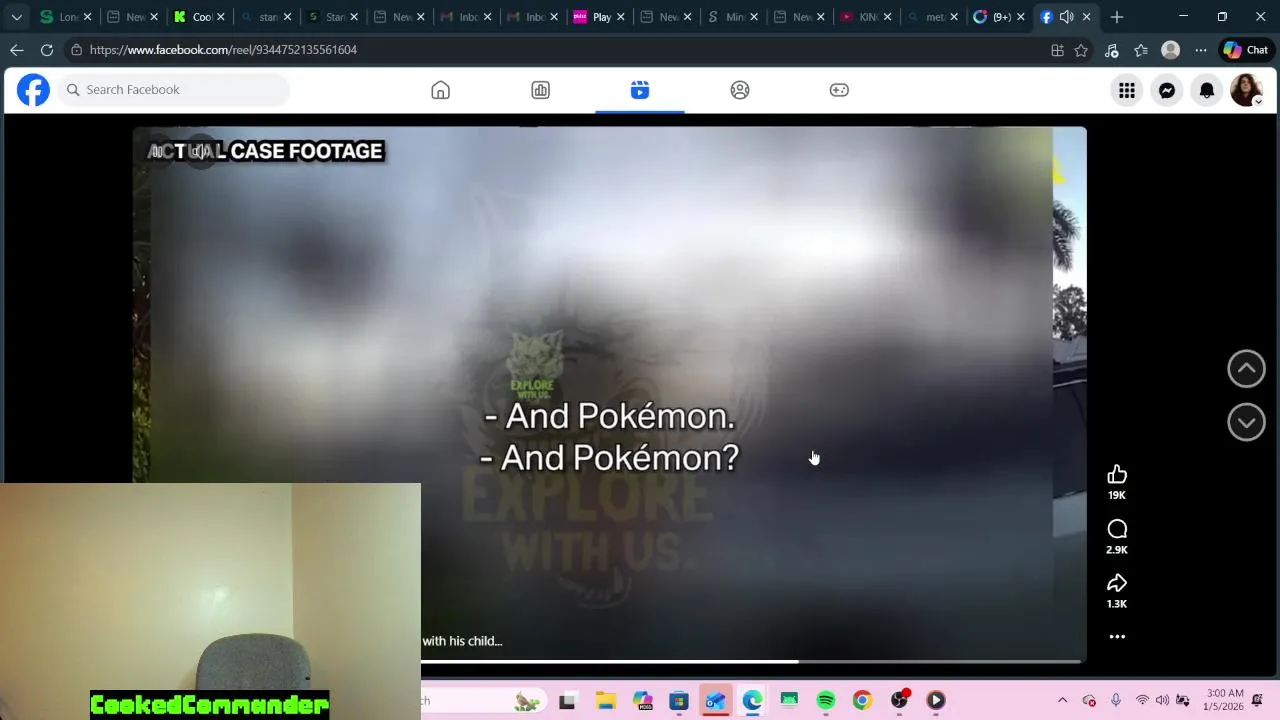This screenshot has width=1280, height=720.
Task: Open the reel's three-dots more options
Action: (x=1117, y=636)
